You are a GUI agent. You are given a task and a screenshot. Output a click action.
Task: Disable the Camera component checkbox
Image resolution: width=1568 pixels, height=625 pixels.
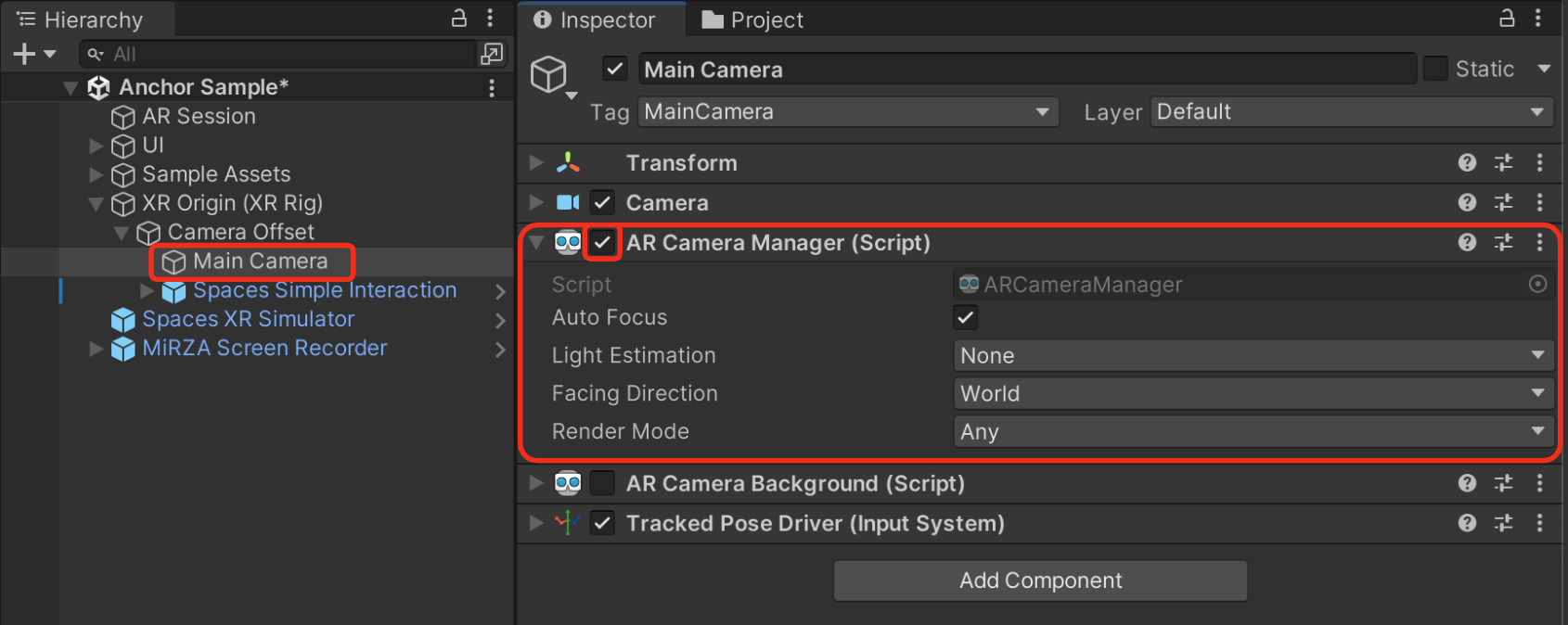coord(602,202)
